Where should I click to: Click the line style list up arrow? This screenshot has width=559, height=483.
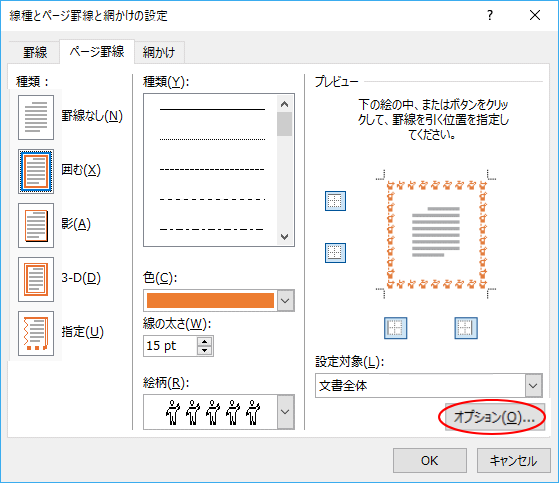(x=284, y=104)
